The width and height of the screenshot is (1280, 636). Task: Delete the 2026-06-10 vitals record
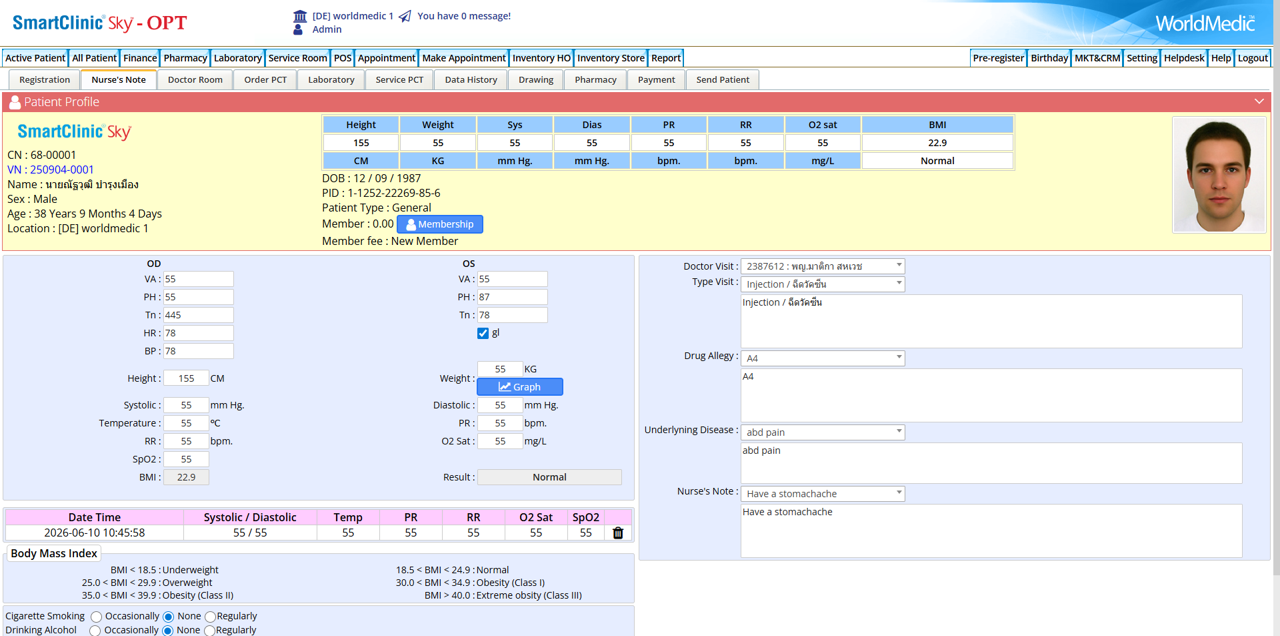(618, 533)
